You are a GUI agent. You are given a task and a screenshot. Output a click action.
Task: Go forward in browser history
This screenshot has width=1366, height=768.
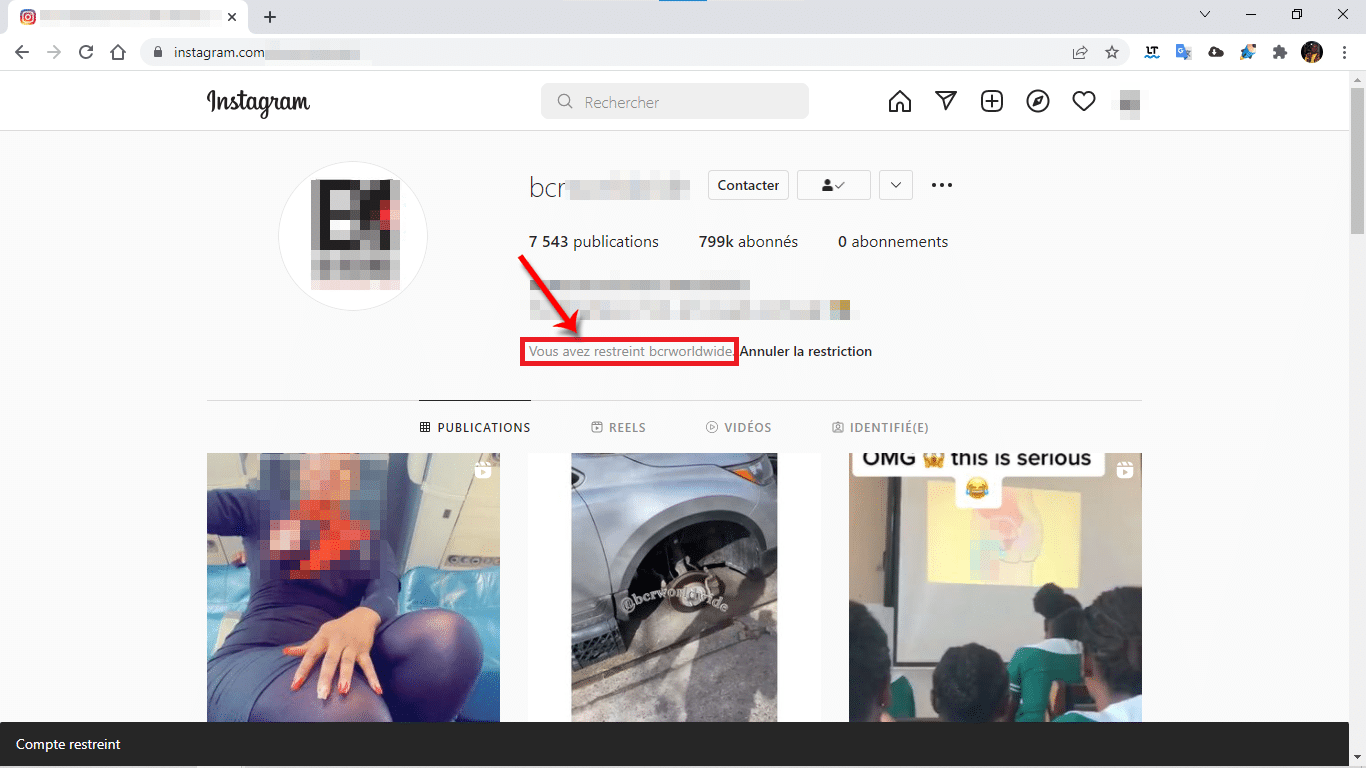point(54,52)
